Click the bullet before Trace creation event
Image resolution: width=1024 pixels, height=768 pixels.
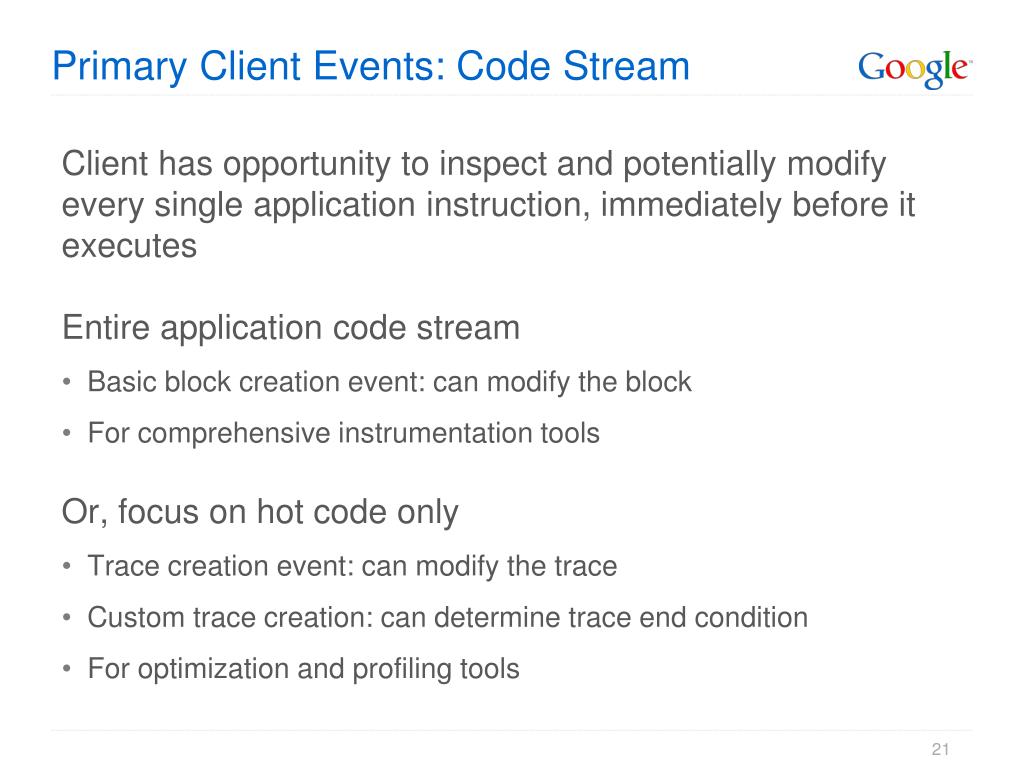[67, 566]
